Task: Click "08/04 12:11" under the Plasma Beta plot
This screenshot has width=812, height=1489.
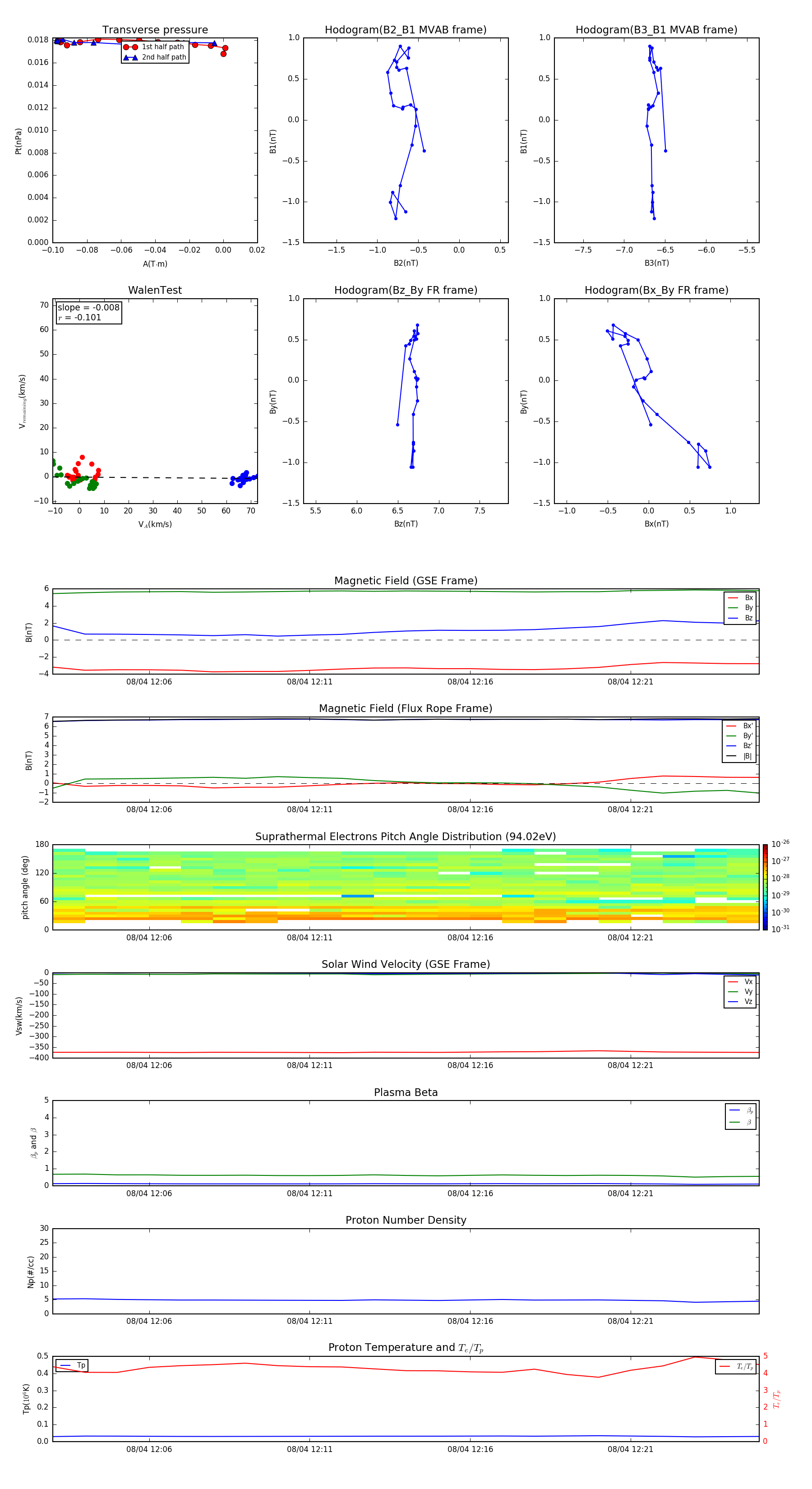Action: point(309,1193)
